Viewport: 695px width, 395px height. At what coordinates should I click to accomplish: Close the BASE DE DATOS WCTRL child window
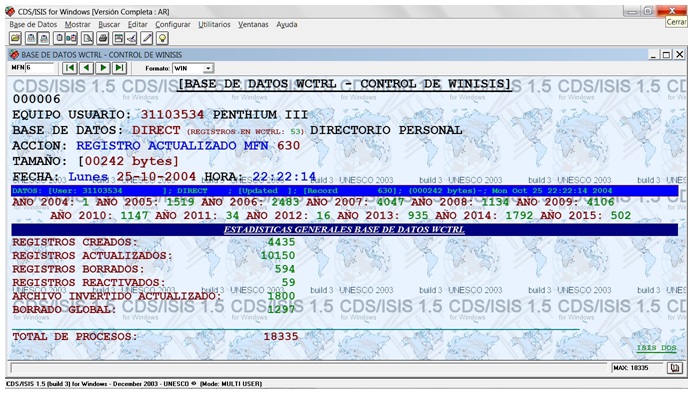tap(679, 55)
